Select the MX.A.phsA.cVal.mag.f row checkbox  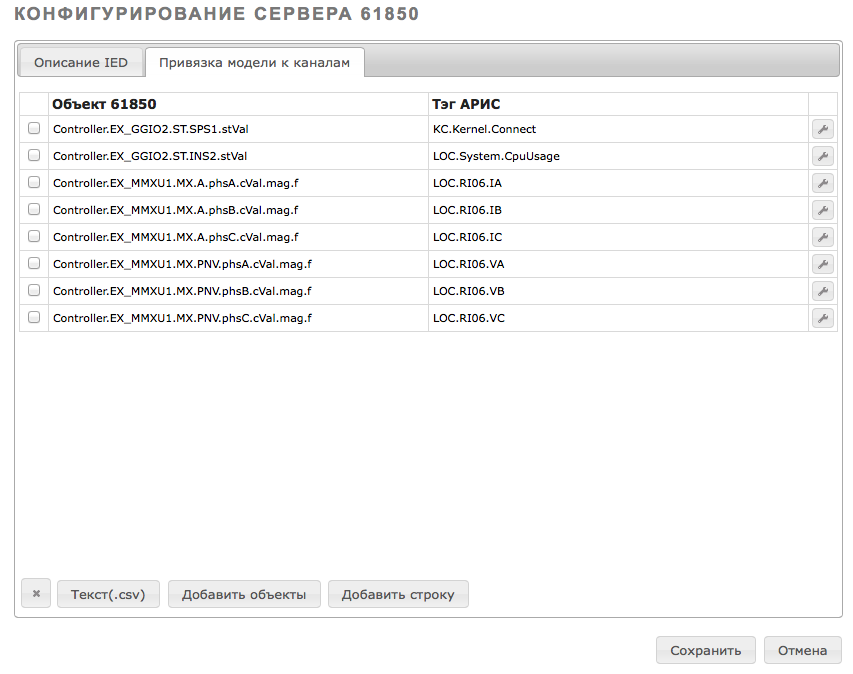coord(34,182)
